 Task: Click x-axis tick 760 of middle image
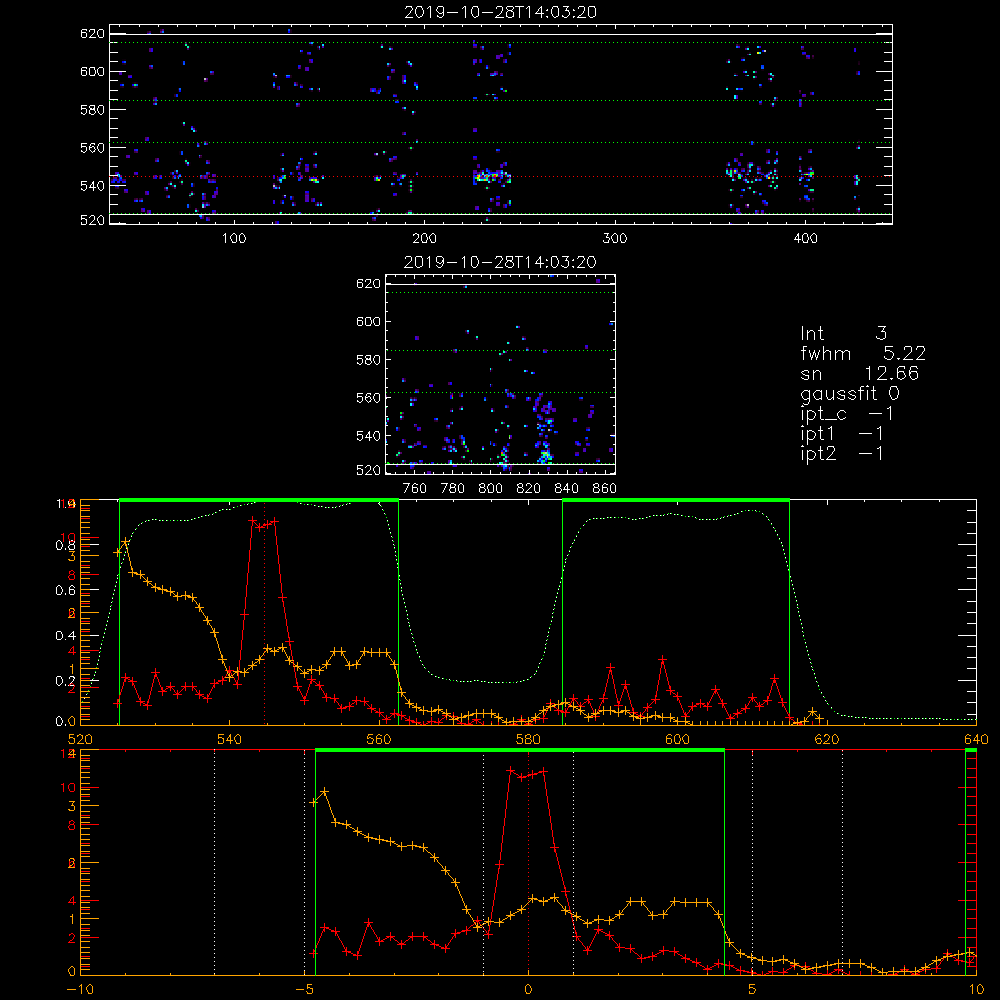coord(415,489)
